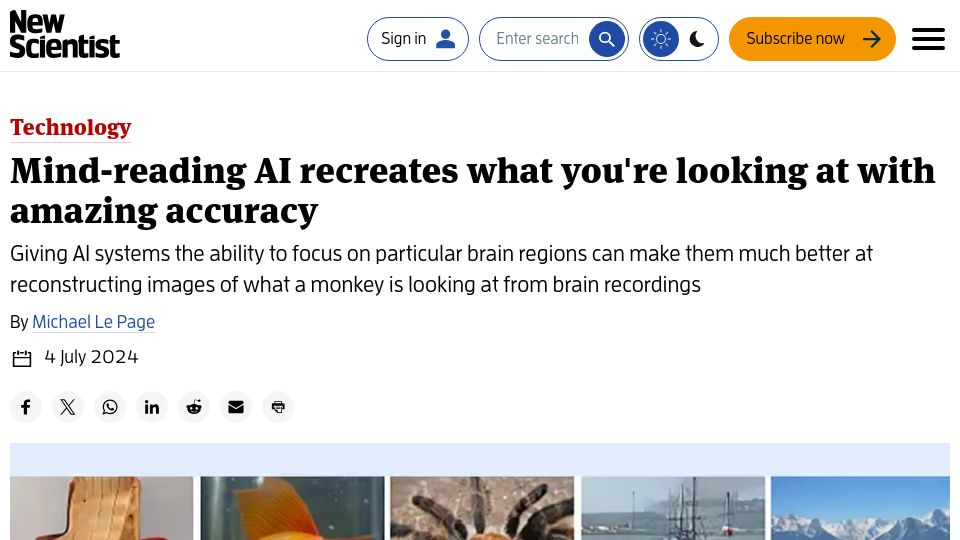This screenshot has width=960, height=540.
Task: Focus the Enter search field
Action: tap(537, 39)
